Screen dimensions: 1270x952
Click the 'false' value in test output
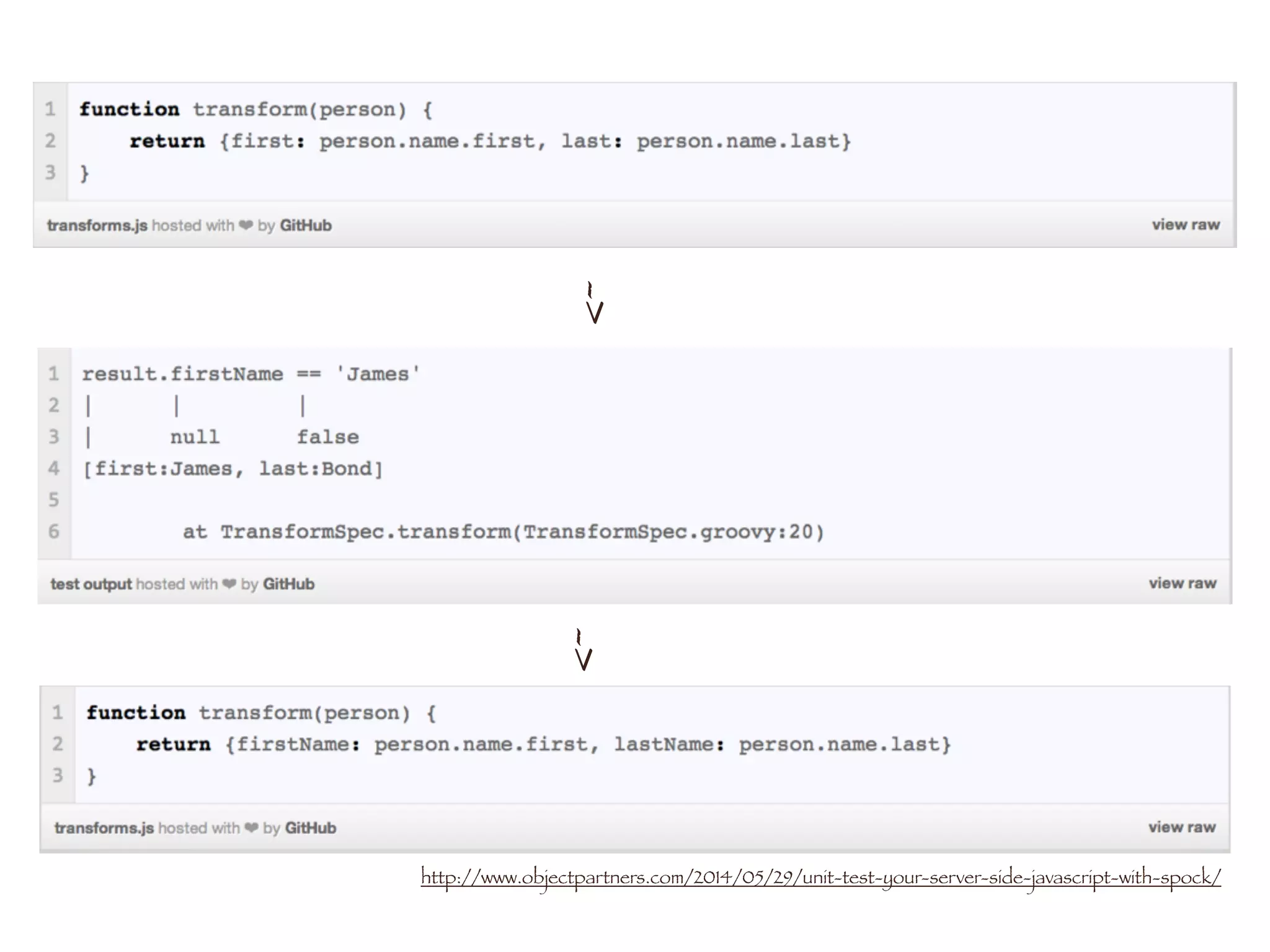[x=327, y=437]
